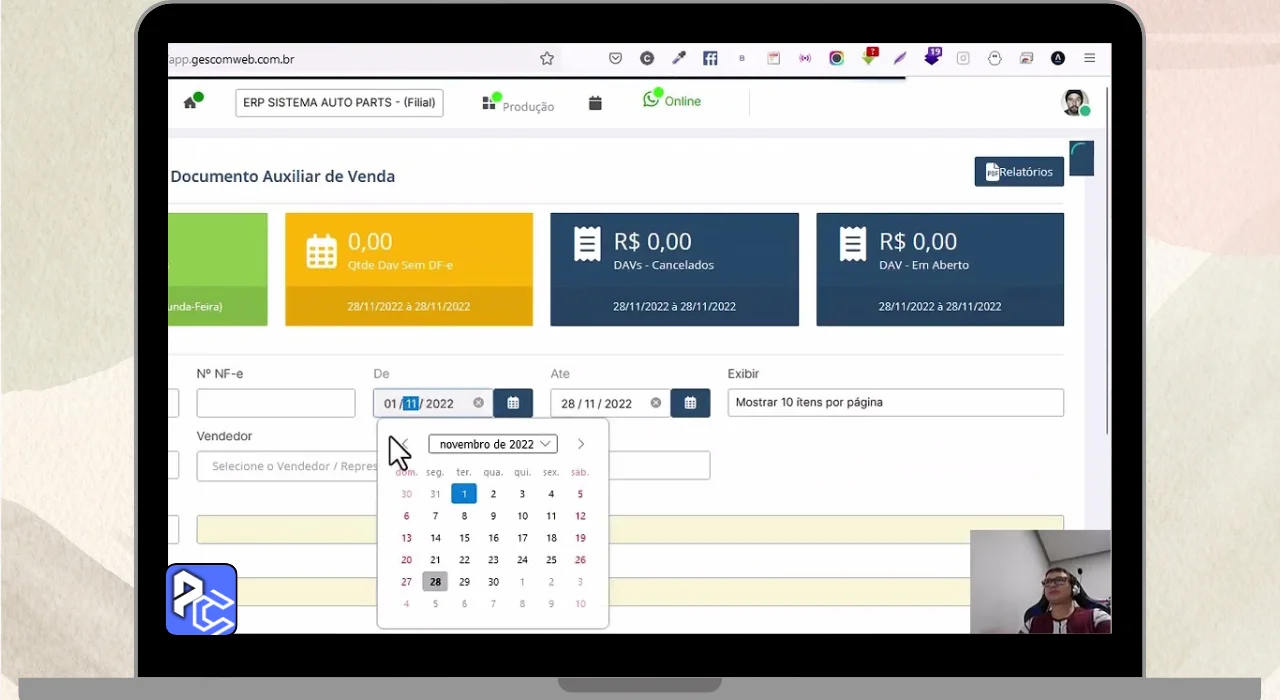Open the ERP SISTEMA AUTO PARTS company selector
Viewport: 1280px width, 700px height.
tap(339, 103)
